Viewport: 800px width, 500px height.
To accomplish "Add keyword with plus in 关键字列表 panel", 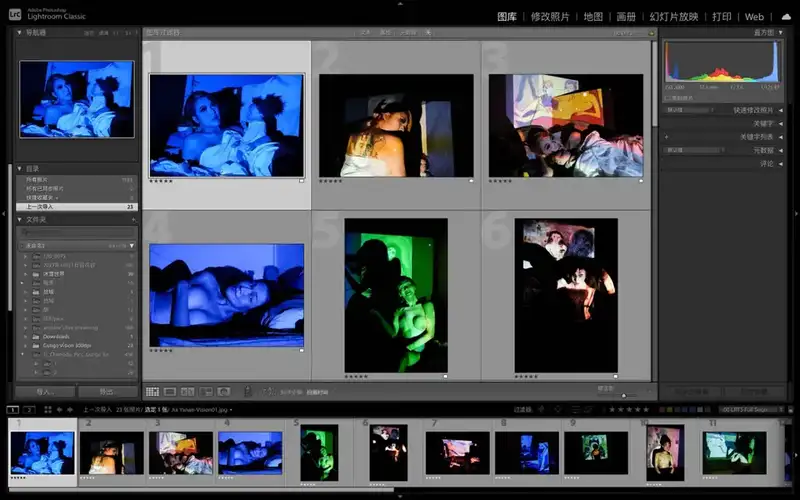I will click(666, 137).
